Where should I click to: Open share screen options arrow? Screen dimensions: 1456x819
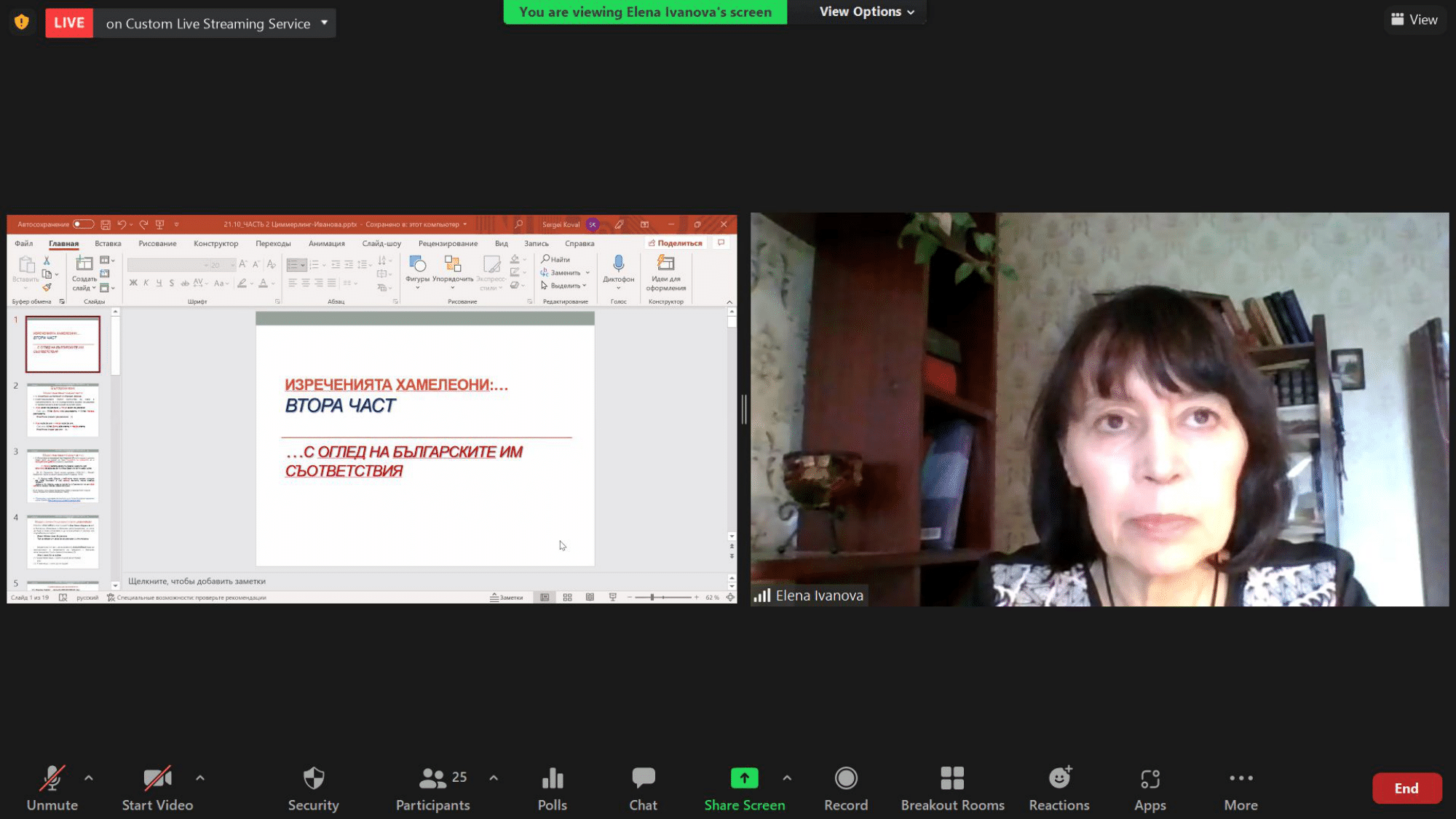click(787, 778)
